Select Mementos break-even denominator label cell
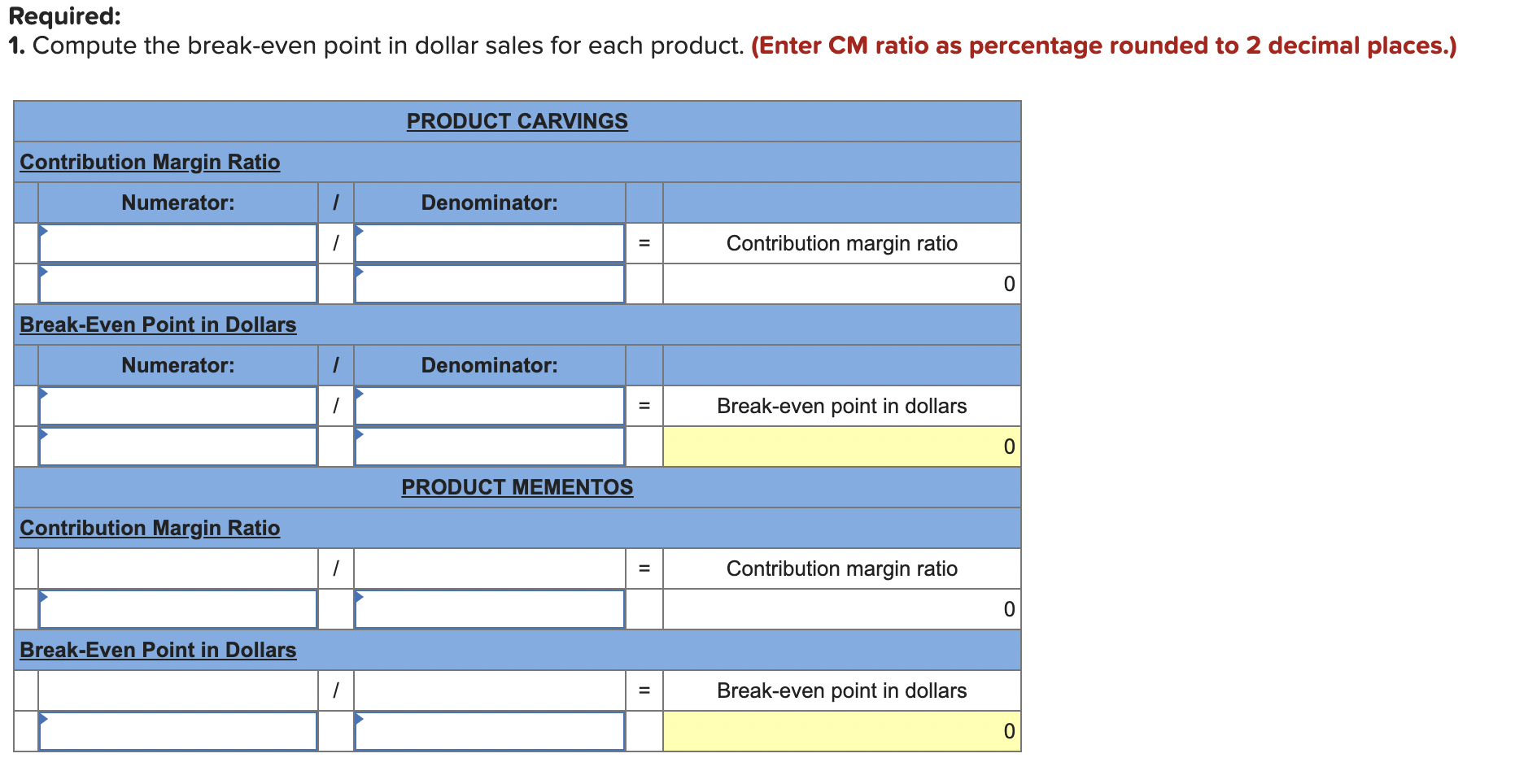 click(x=490, y=690)
